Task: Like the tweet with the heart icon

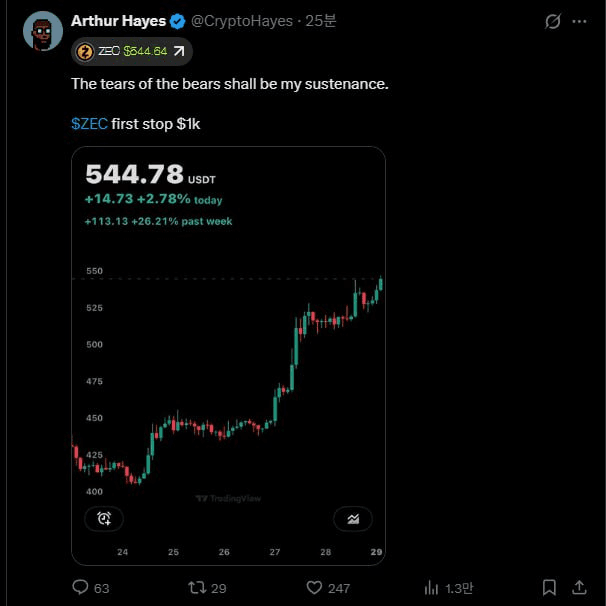Action: click(314, 588)
